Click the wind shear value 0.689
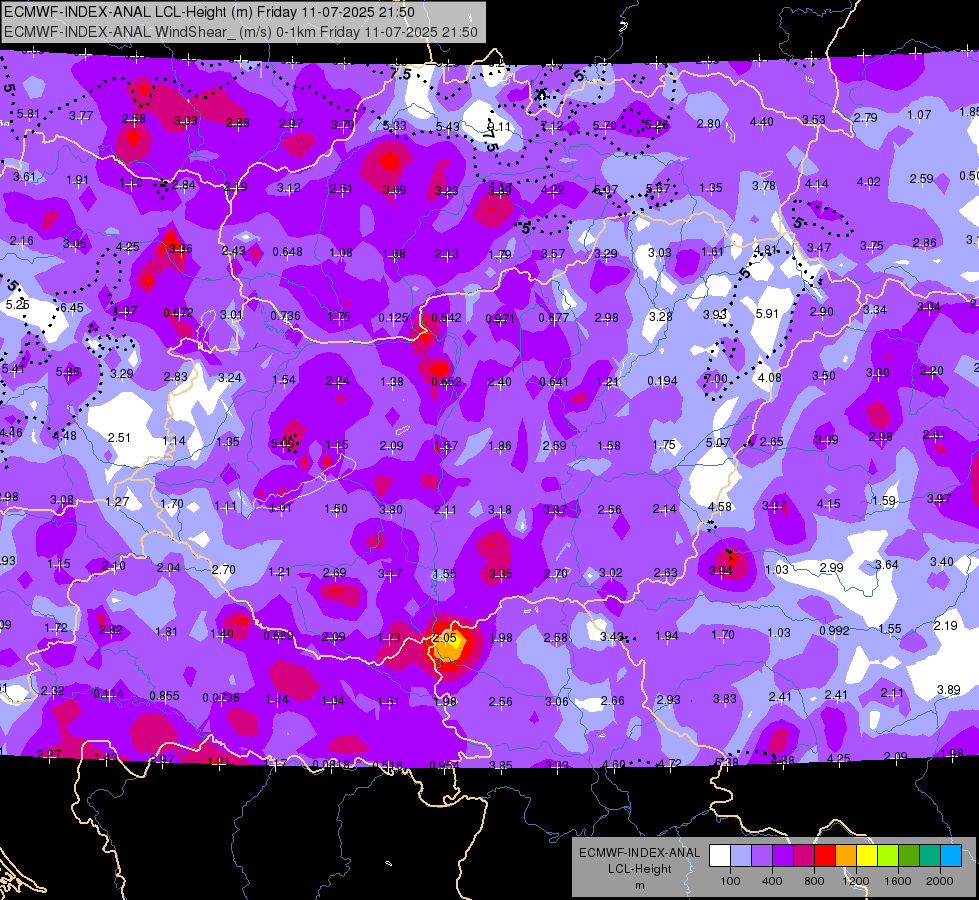This screenshot has width=979, height=900. 278,636
